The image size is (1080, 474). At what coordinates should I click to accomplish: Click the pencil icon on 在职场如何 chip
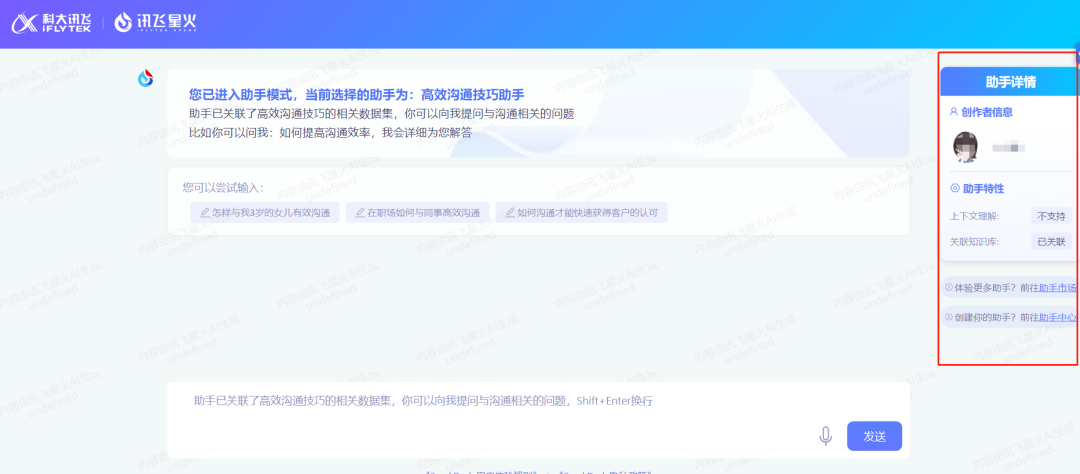click(360, 213)
